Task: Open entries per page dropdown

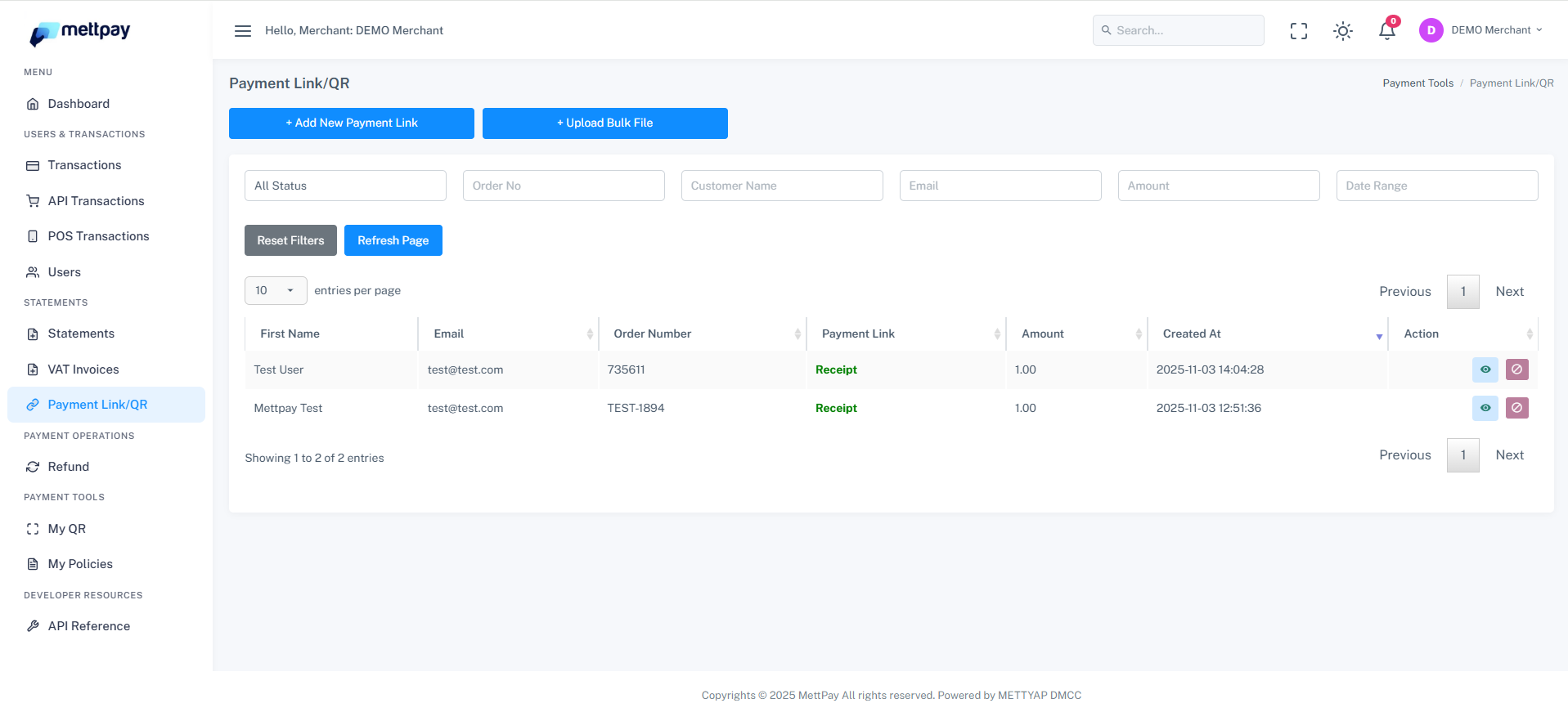Action: point(276,290)
